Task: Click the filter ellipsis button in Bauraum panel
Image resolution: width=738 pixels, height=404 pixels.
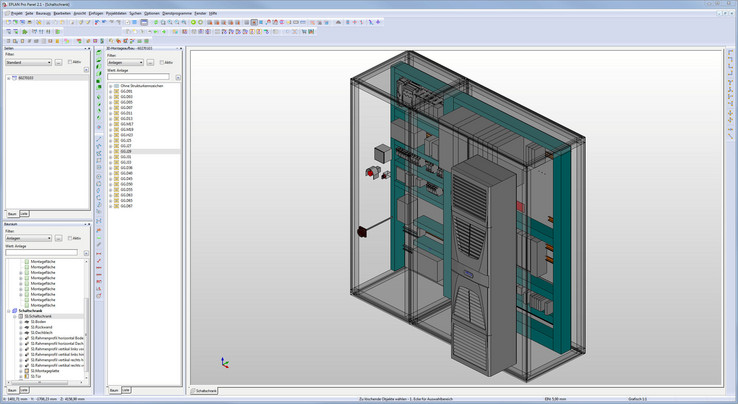Action: pyautogui.click(x=58, y=239)
